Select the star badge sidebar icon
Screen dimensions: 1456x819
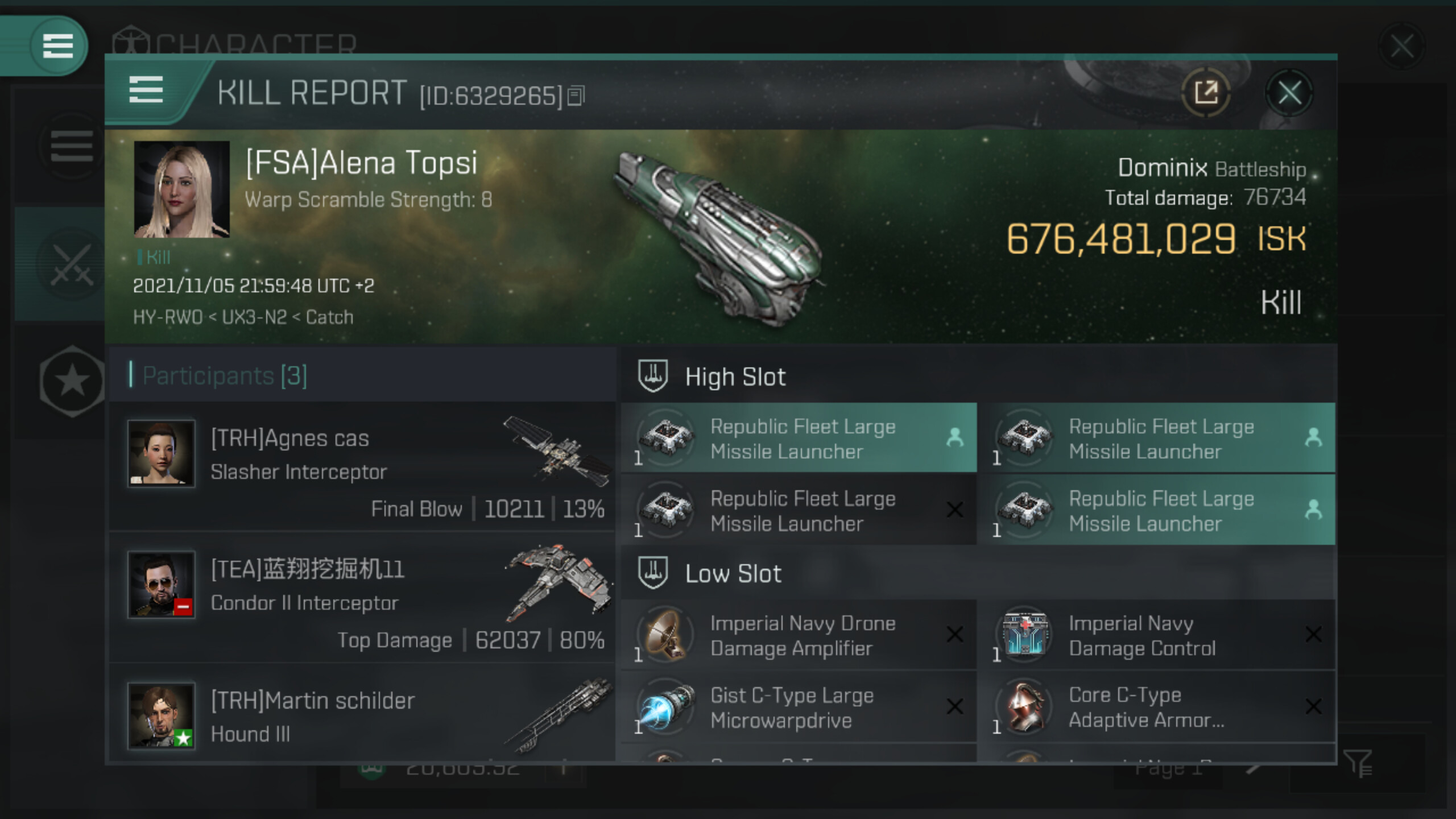[x=72, y=380]
